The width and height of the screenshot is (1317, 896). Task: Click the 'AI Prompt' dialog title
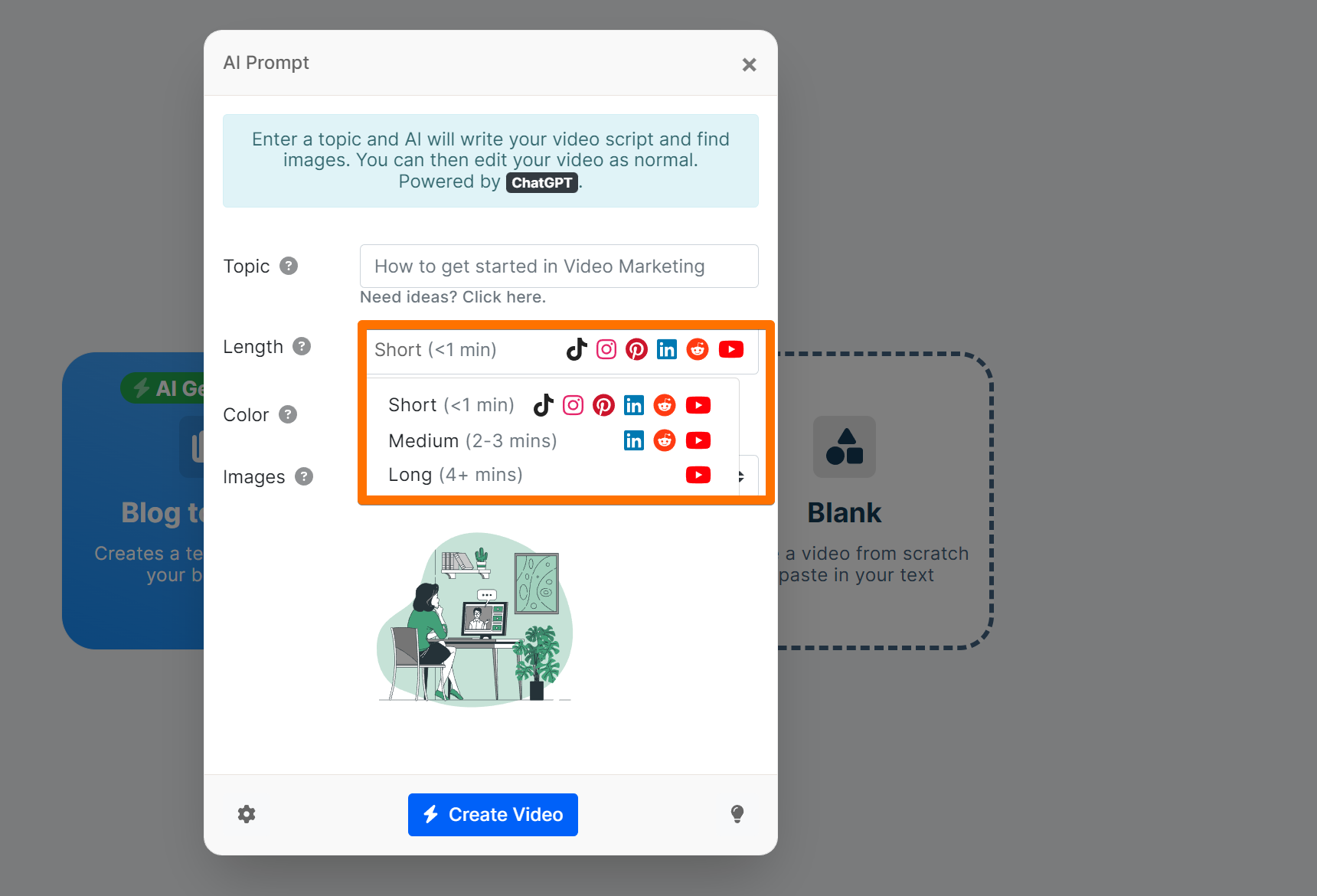266,63
